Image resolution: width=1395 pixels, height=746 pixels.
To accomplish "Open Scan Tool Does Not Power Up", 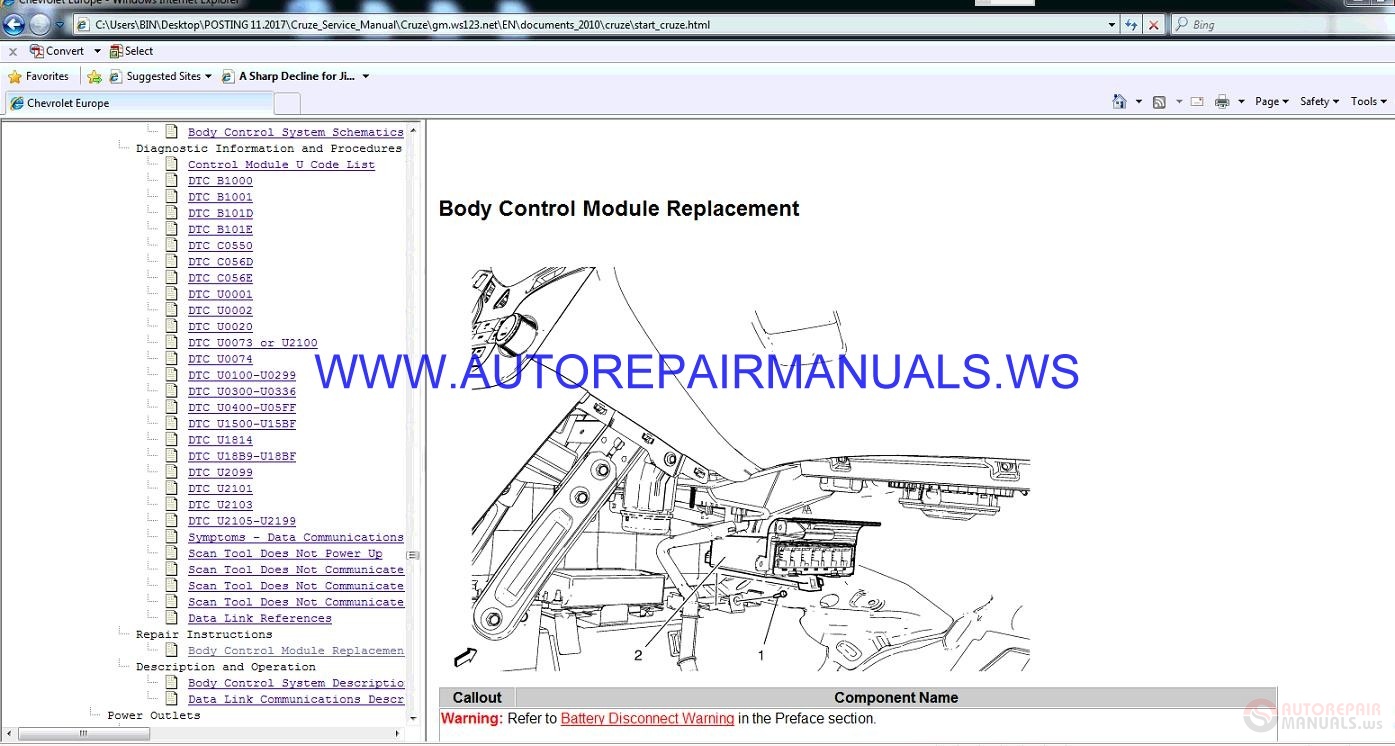I will (285, 553).
